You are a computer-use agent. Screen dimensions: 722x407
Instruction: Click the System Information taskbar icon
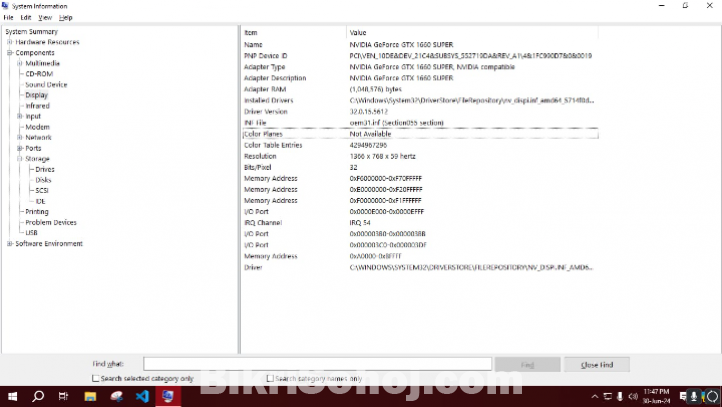point(168,396)
